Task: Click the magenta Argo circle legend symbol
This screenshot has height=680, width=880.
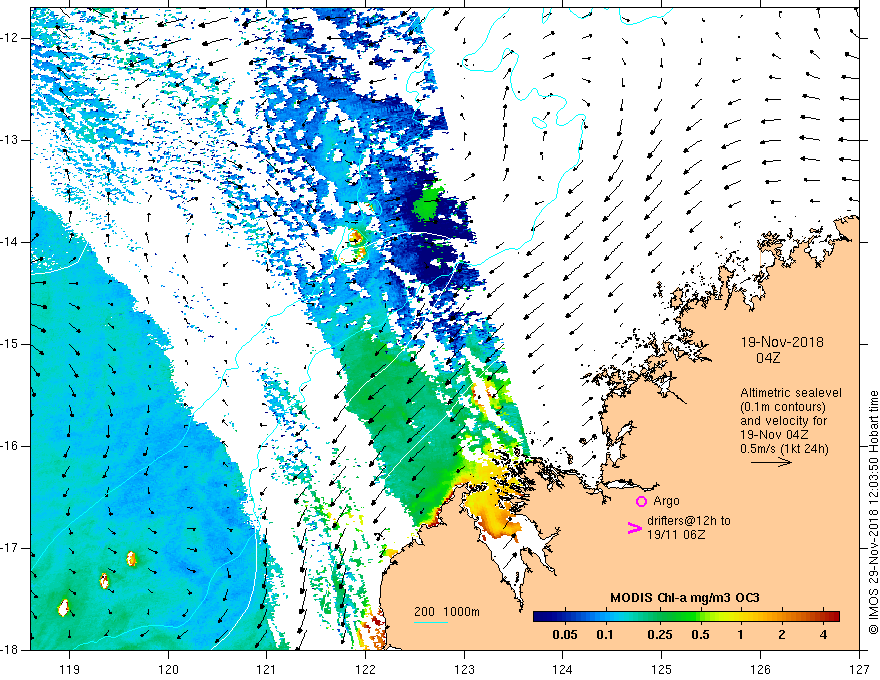Action: (x=641, y=502)
